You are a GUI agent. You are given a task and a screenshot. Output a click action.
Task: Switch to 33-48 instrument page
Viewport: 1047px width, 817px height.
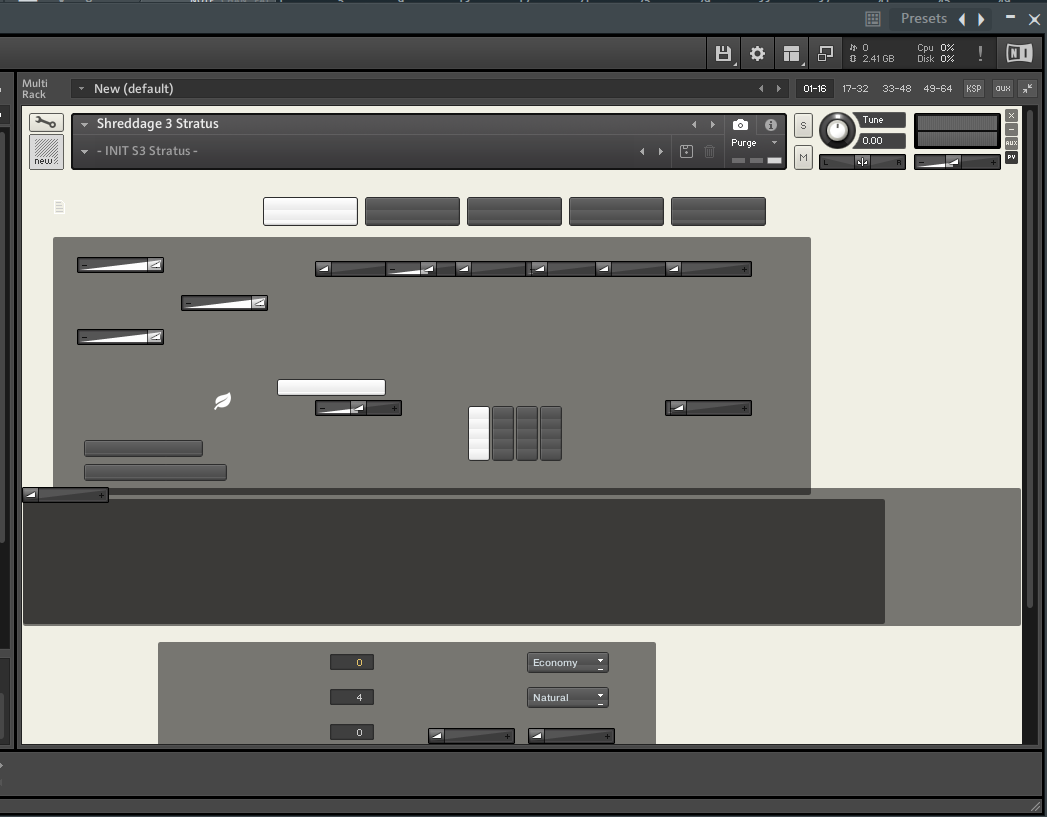(x=897, y=88)
